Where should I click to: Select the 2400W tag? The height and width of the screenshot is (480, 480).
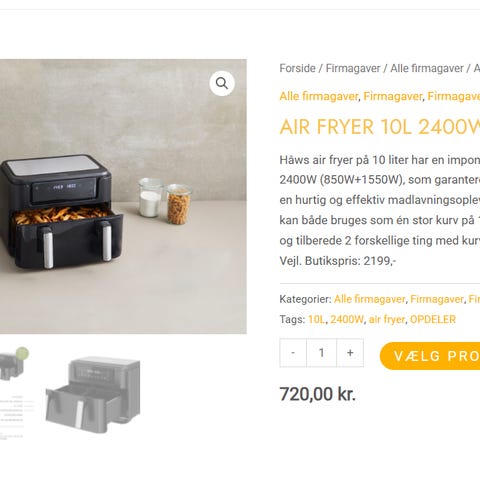(347, 319)
